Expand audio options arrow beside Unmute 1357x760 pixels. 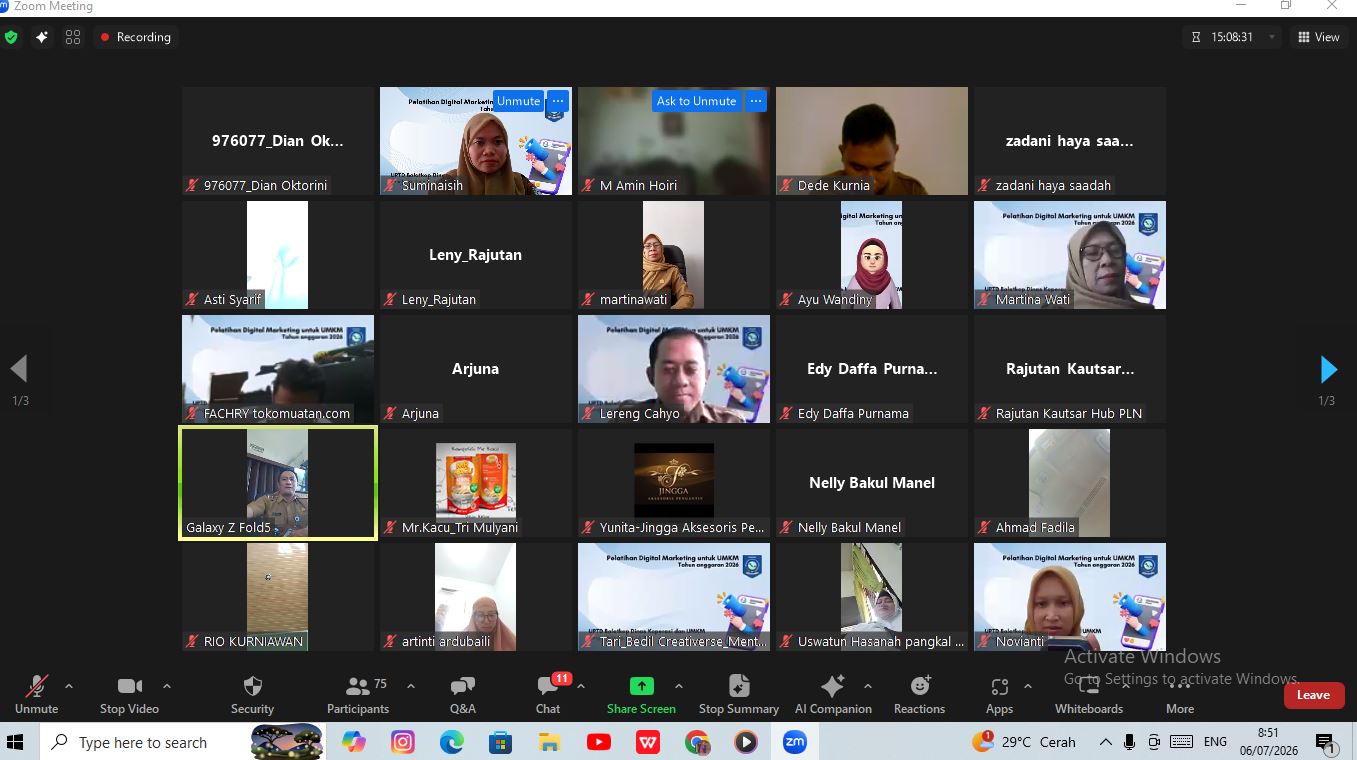point(69,686)
